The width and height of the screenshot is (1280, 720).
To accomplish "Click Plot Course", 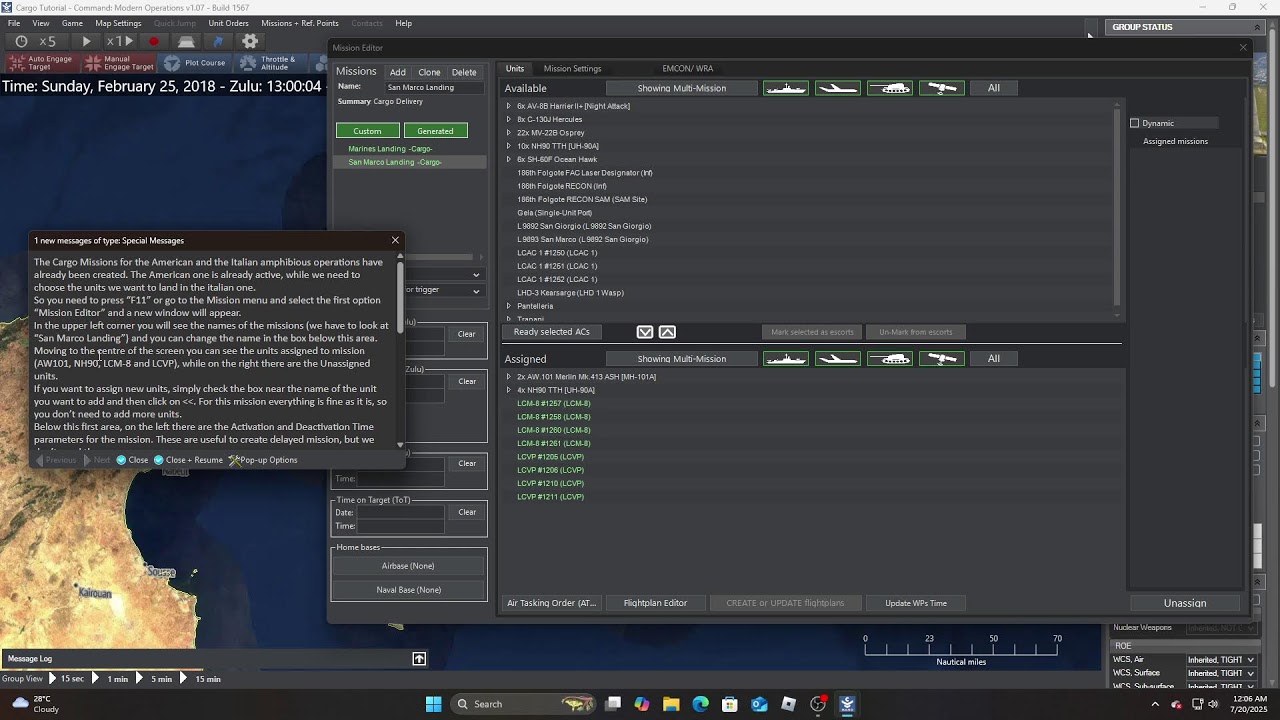I will click(x=195, y=63).
